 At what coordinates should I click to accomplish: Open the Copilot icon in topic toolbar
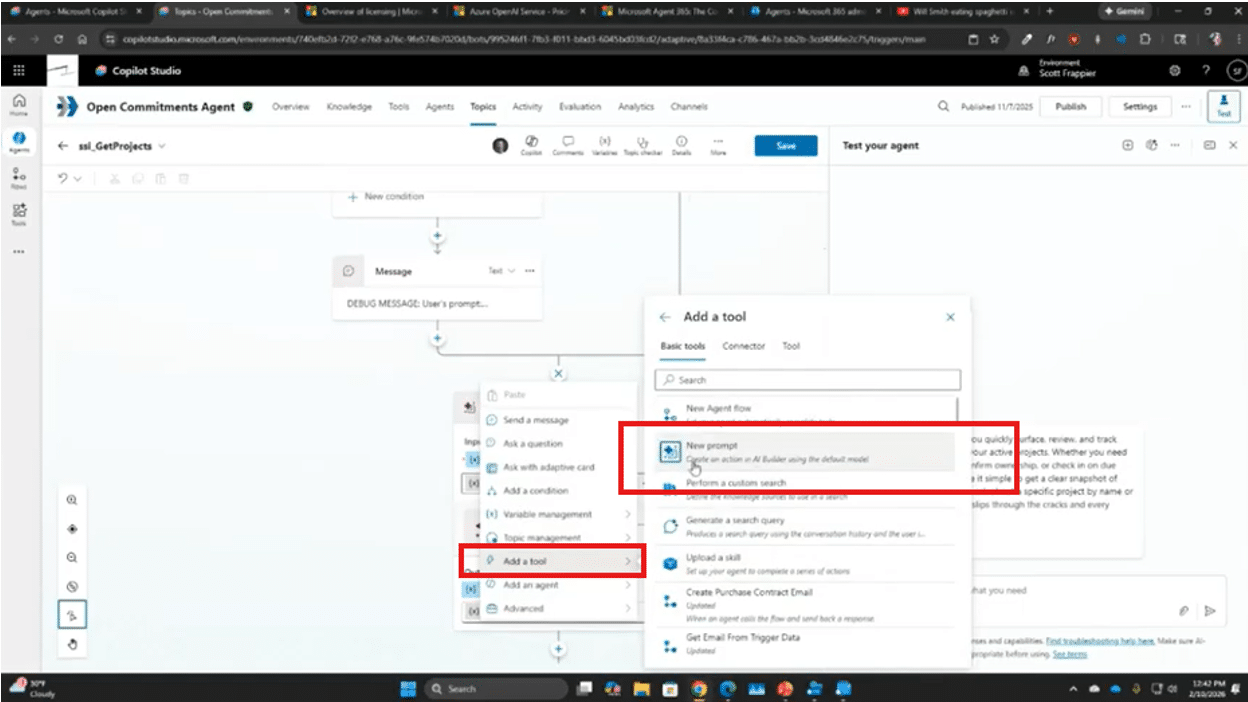tap(531, 146)
